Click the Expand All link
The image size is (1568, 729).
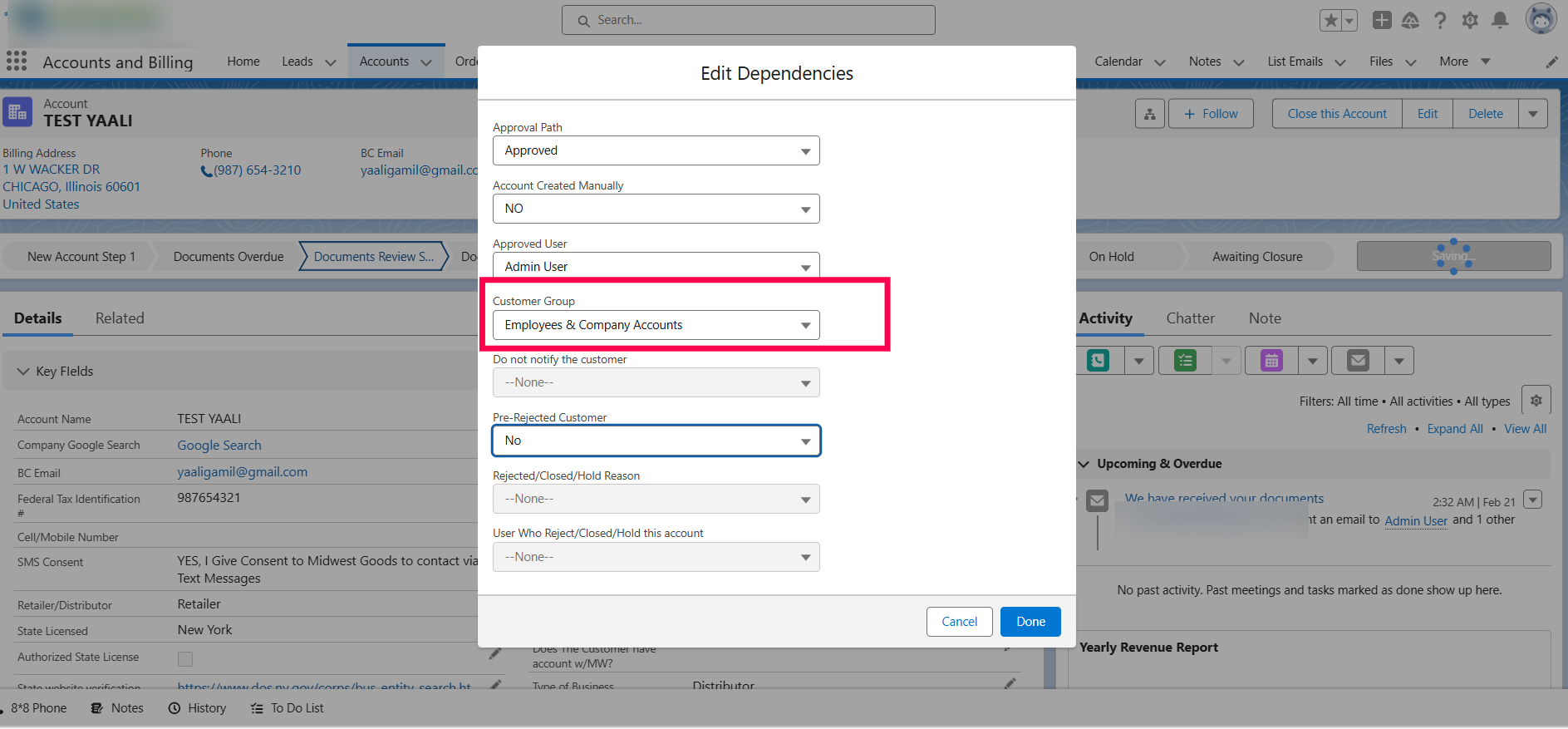pos(1455,429)
